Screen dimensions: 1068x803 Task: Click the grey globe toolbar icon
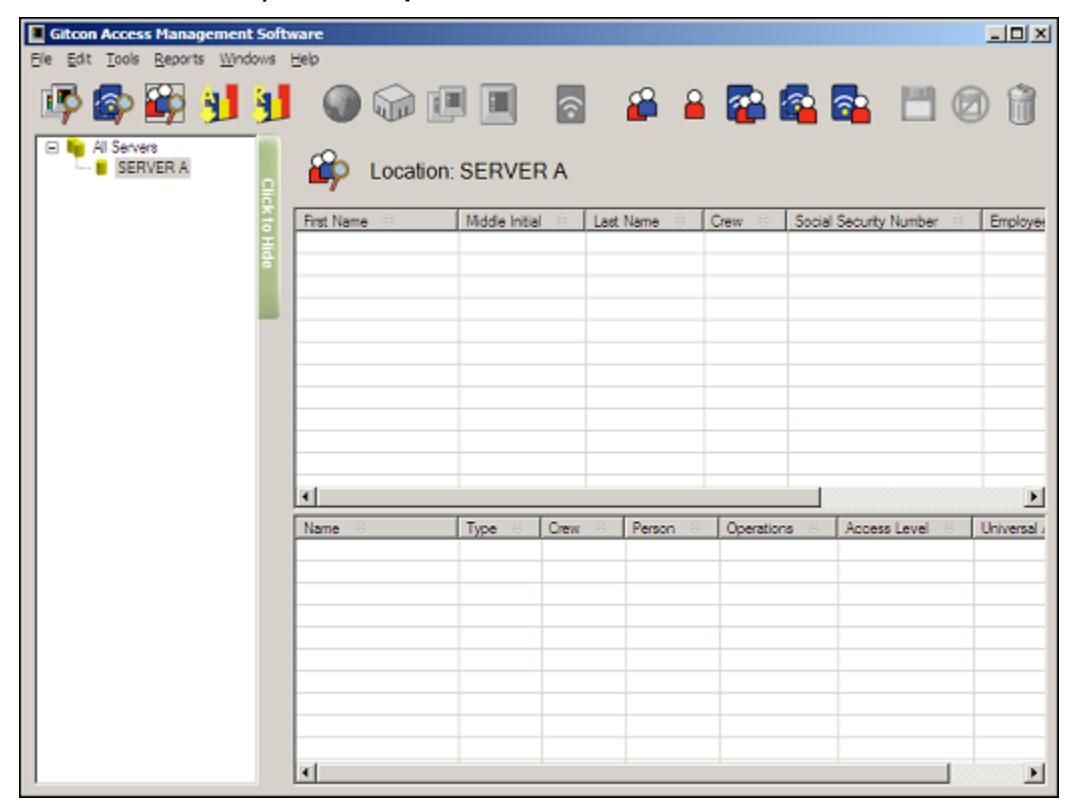pos(341,104)
